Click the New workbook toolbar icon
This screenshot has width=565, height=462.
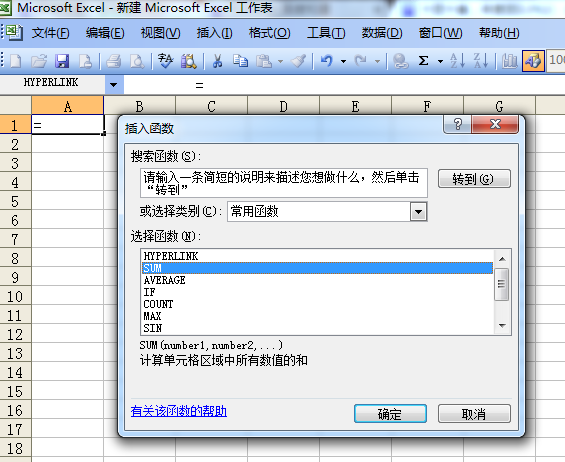tap(15, 61)
